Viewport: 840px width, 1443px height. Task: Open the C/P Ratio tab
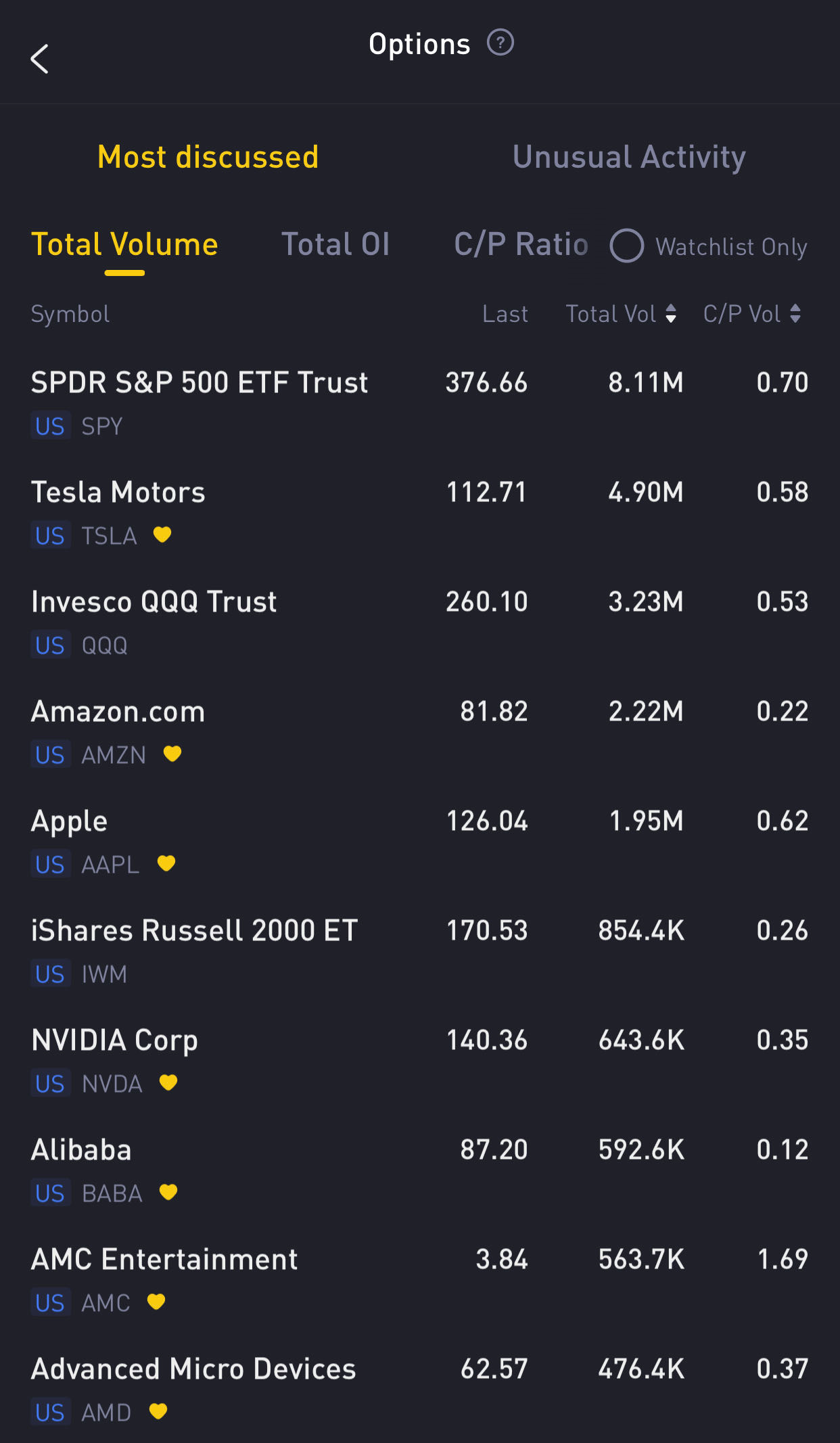(521, 244)
